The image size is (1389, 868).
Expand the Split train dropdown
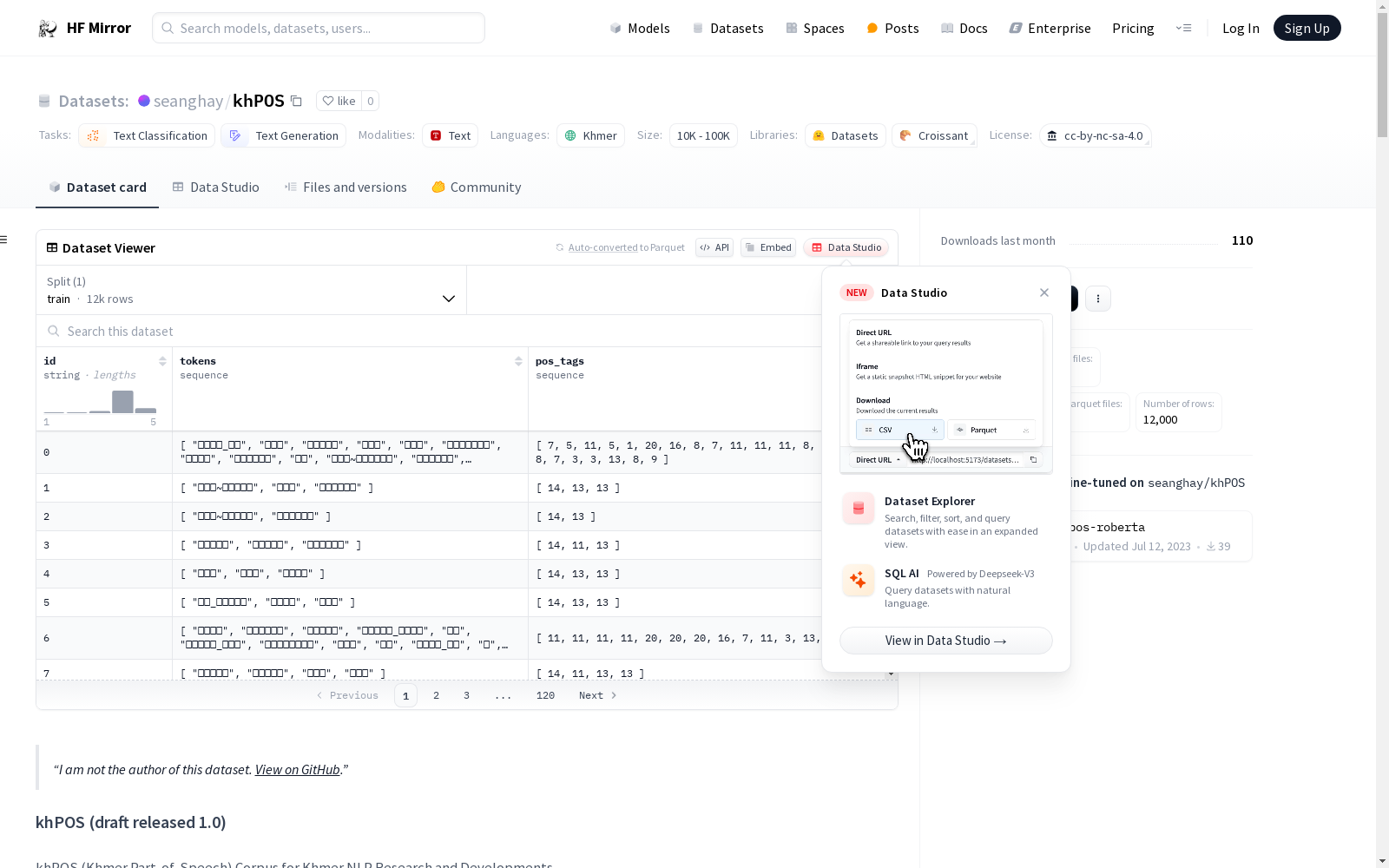252,290
